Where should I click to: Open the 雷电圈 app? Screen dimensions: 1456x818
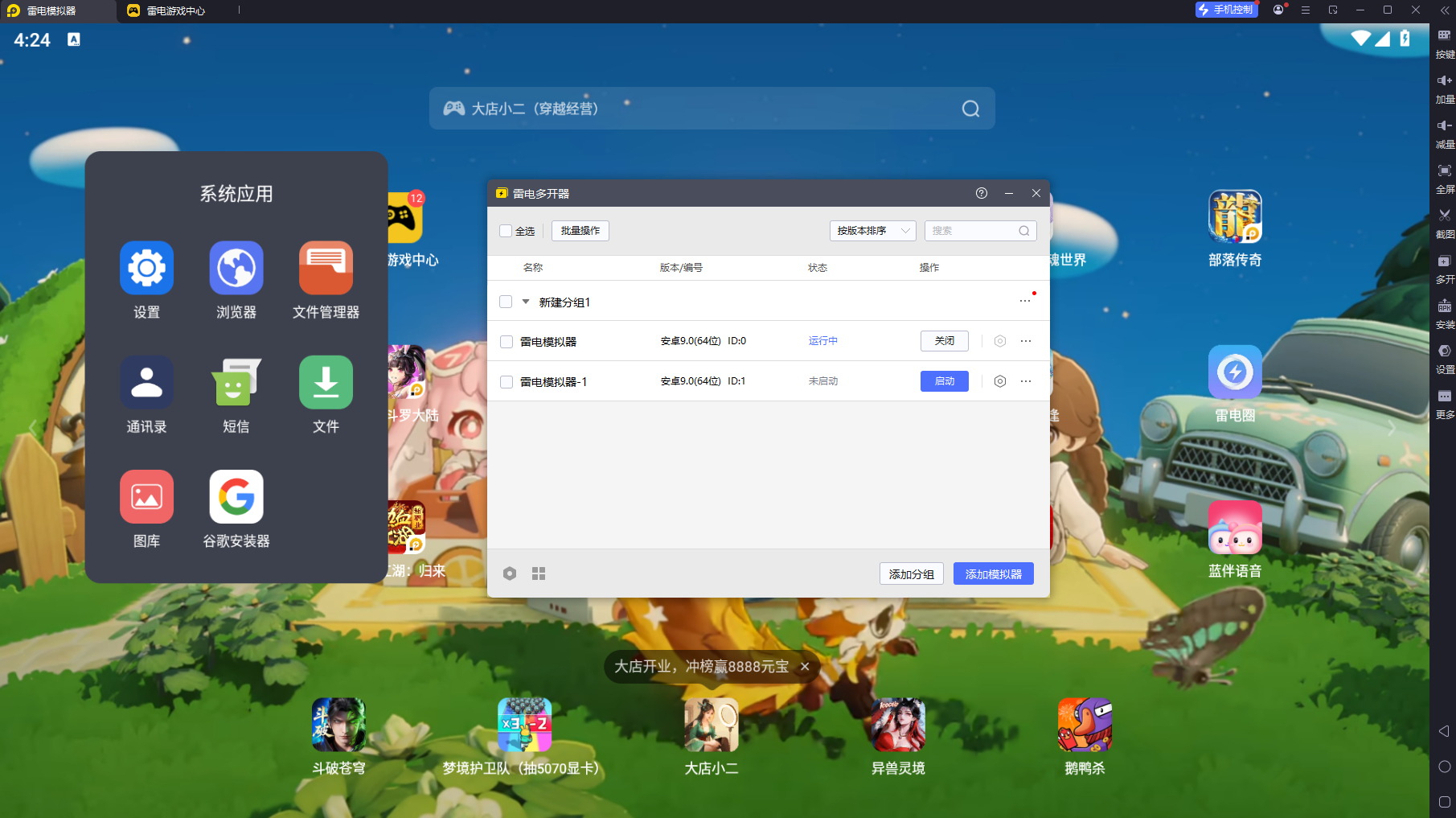click(x=1235, y=372)
